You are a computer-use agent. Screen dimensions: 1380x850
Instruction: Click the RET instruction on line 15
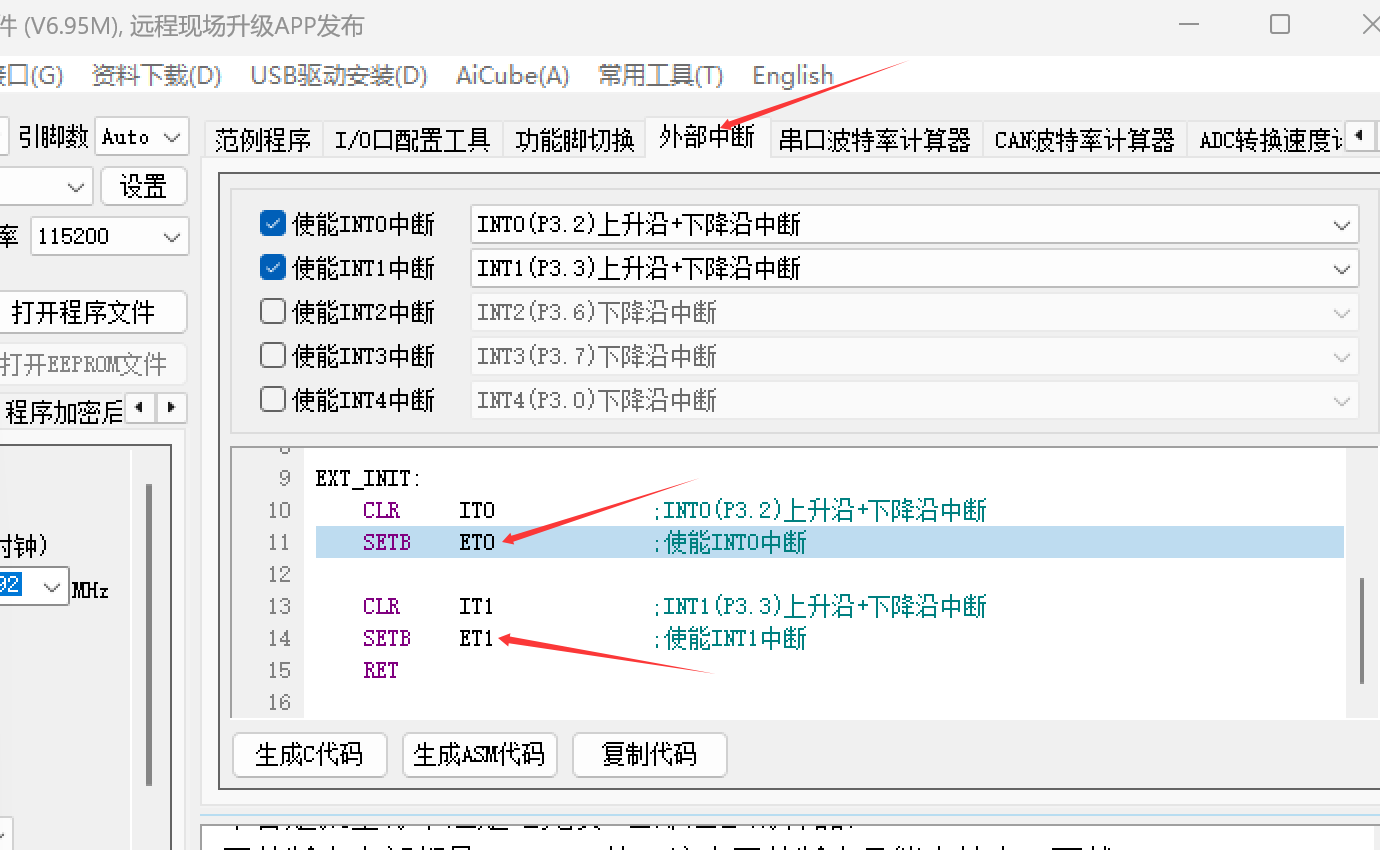click(x=381, y=671)
